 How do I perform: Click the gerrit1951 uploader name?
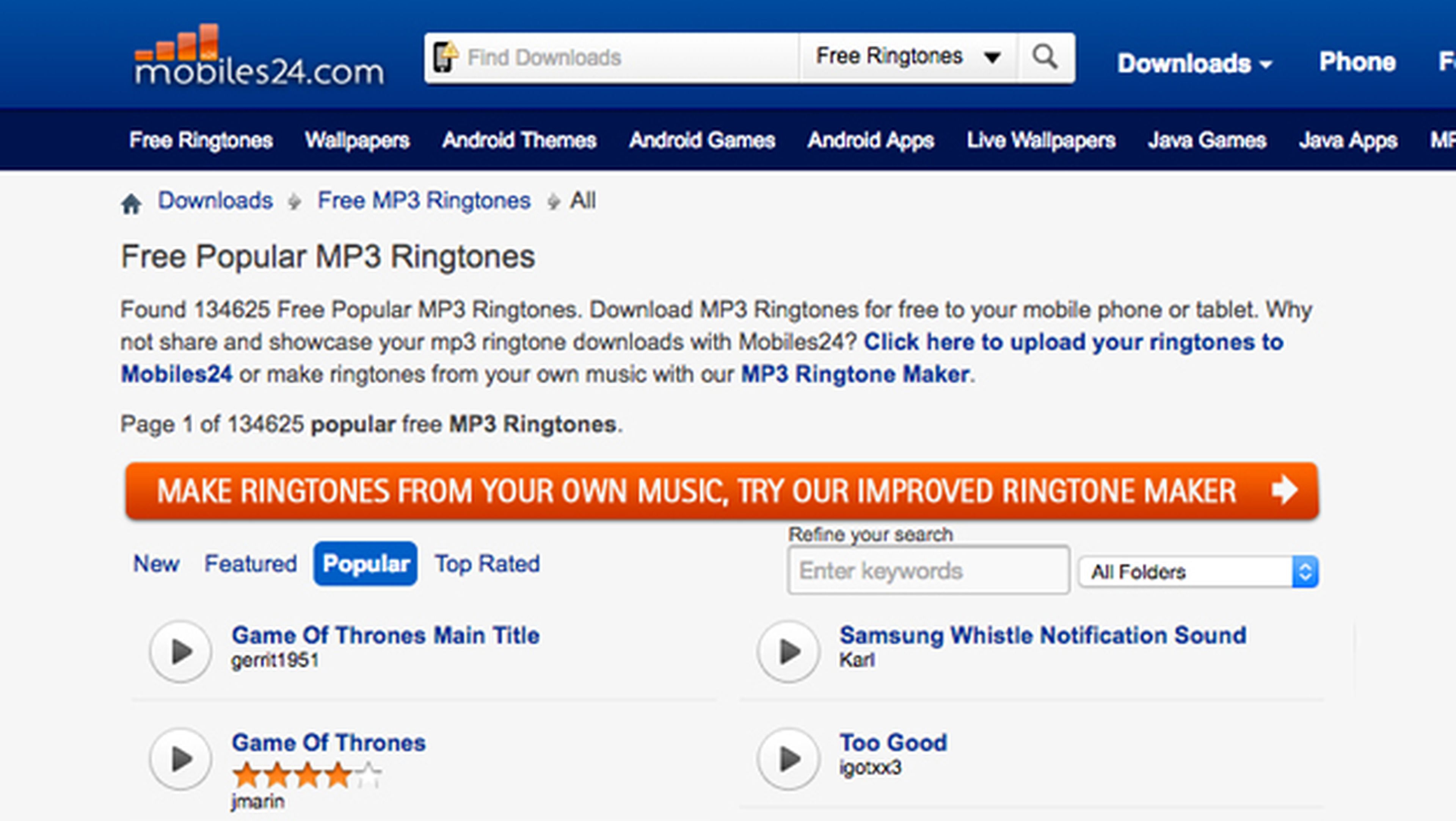275,660
